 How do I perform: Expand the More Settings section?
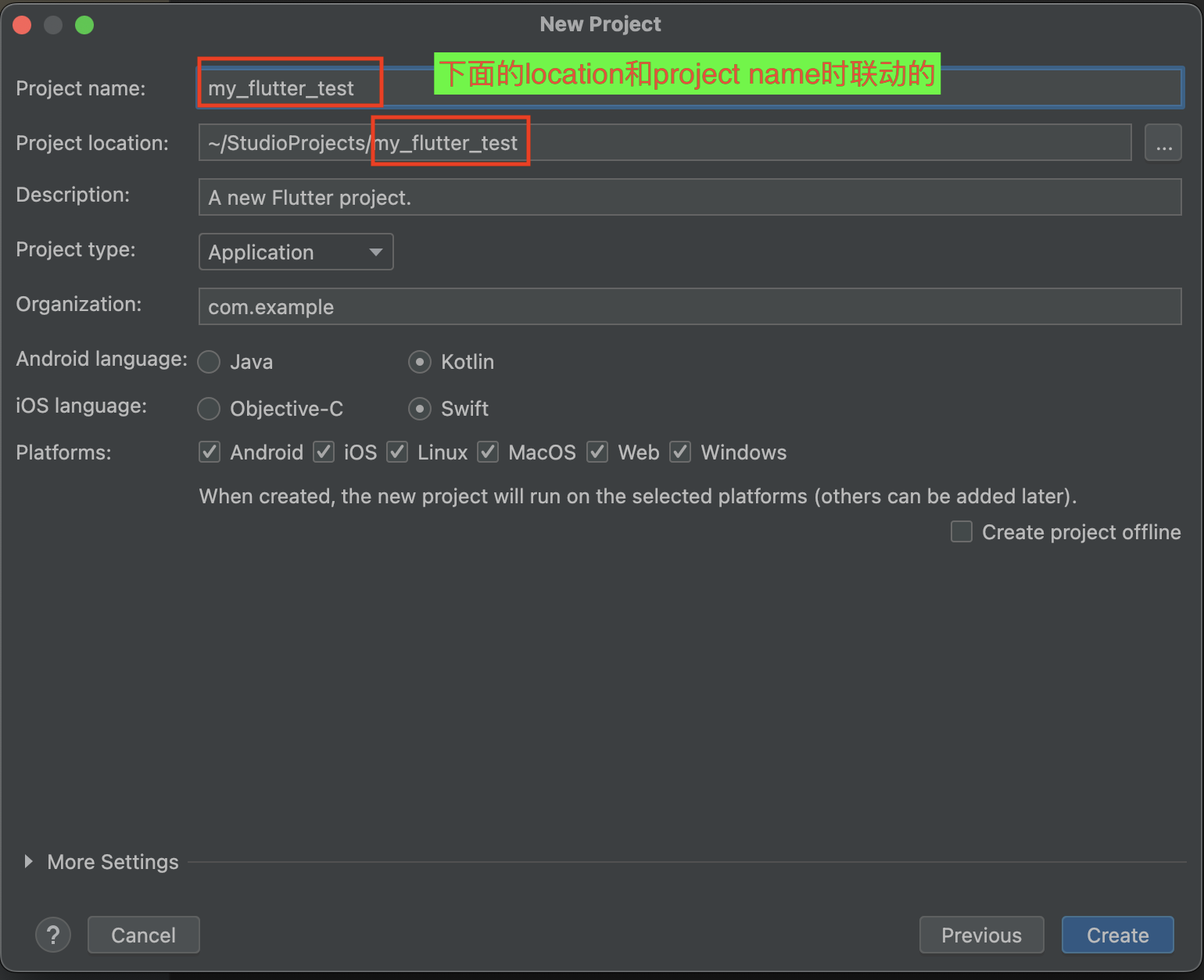tap(29, 861)
